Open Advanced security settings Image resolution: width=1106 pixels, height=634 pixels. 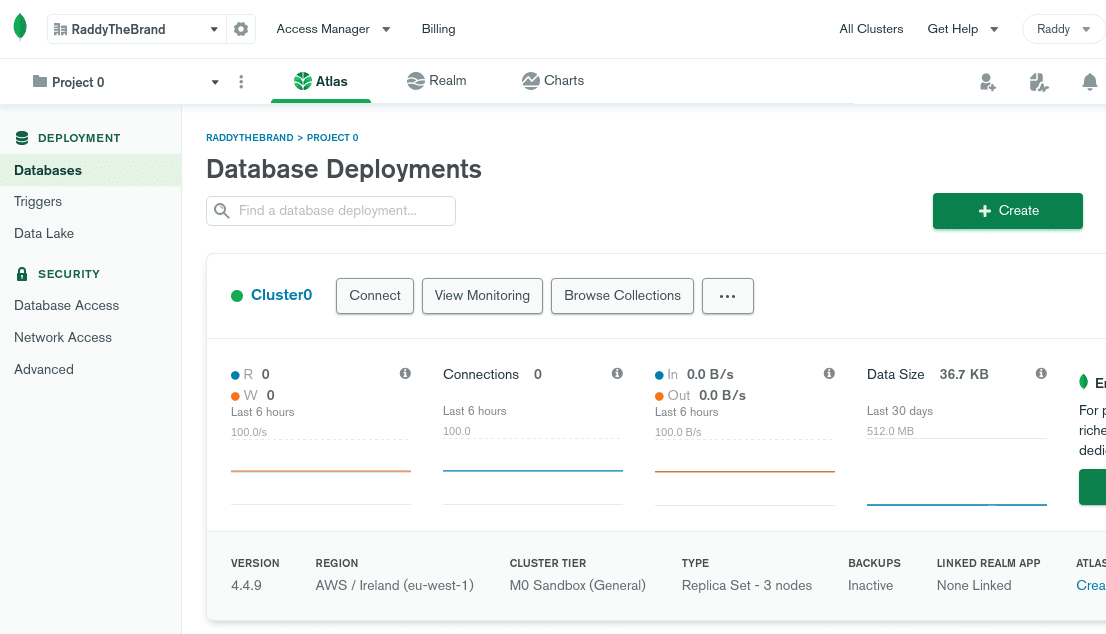click(44, 369)
